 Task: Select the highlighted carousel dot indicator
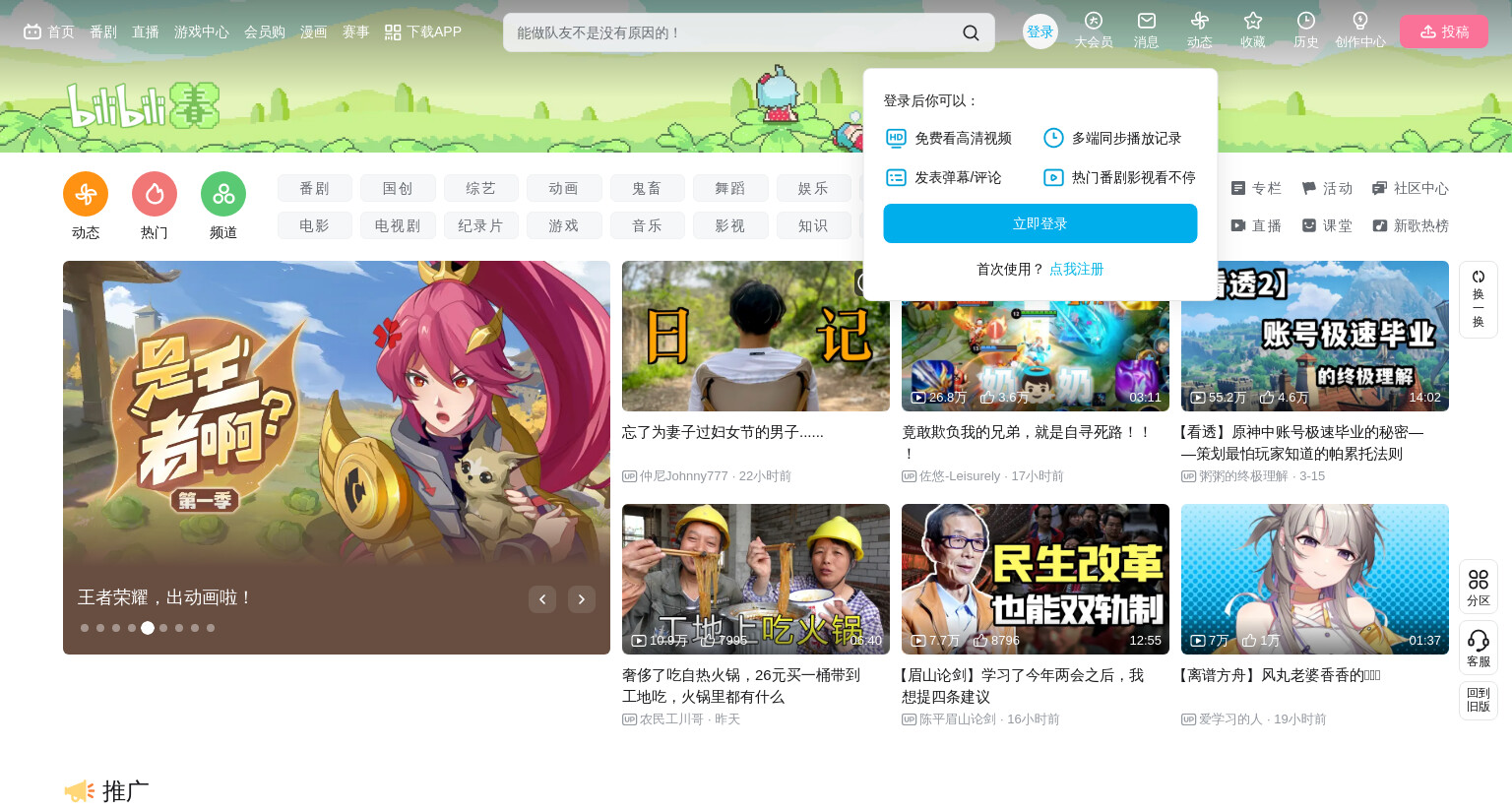[148, 628]
